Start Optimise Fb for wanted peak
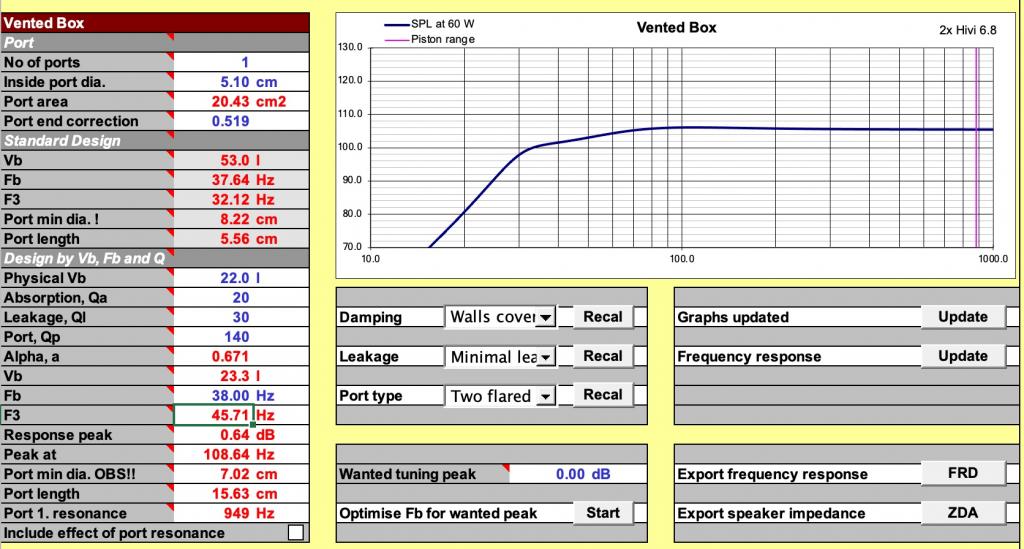Image resolution: width=1024 pixels, height=549 pixels. click(x=602, y=512)
